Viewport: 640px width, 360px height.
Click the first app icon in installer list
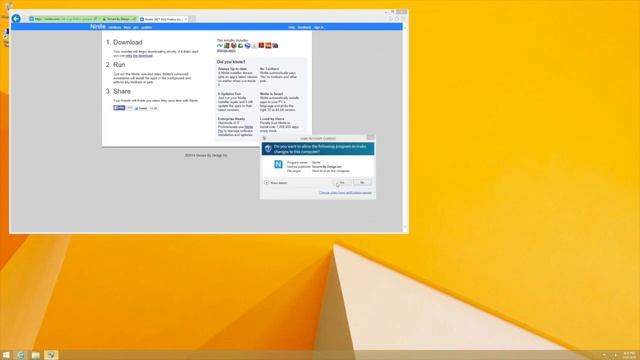(x=220, y=45)
